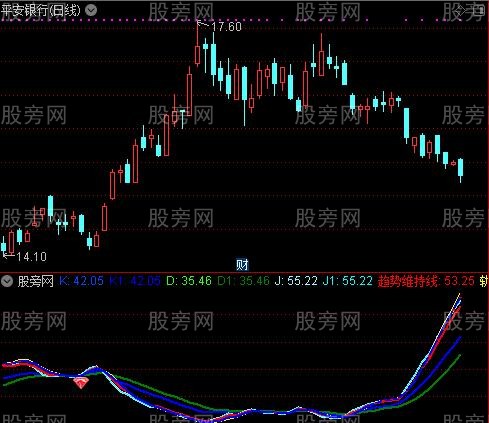The width and height of the screenshot is (489, 423).
Task: Click the 趋势维持线: 53.25 indicator value
Action: coord(426,281)
